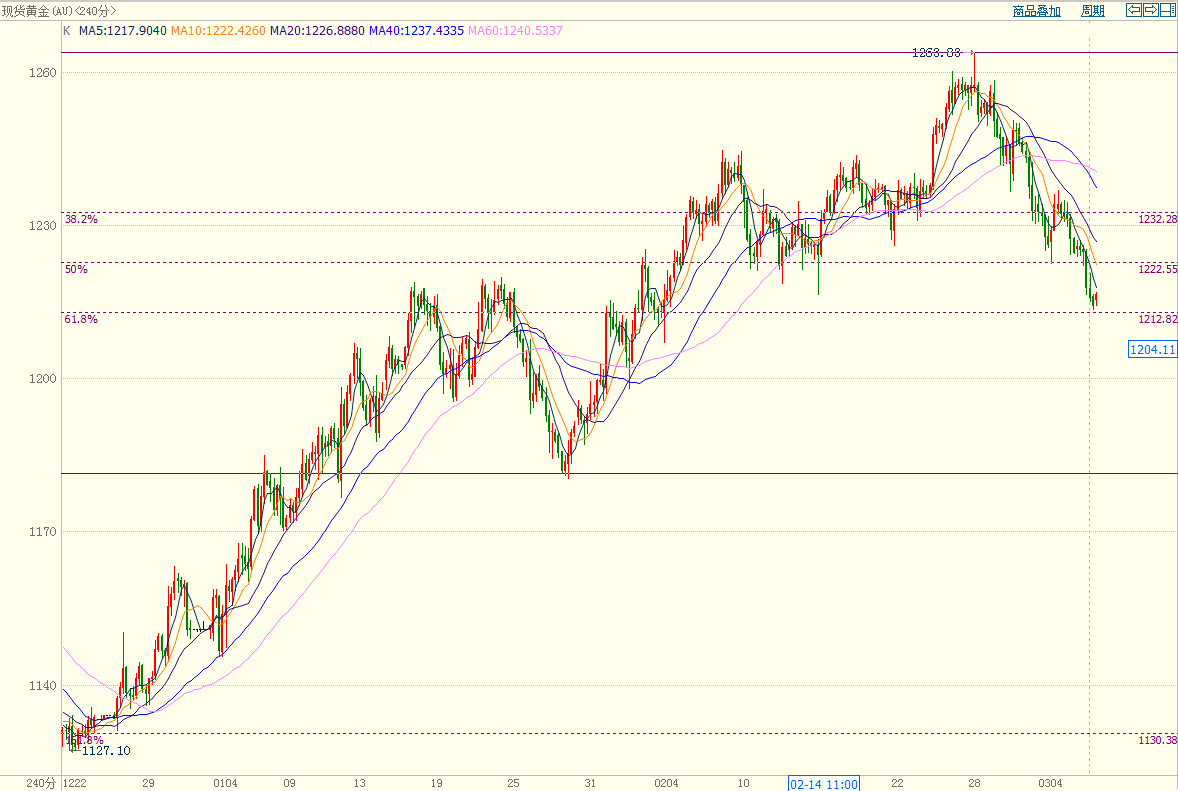The height and width of the screenshot is (791, 1178).
Task: Click the 现货黄金(AU) chart title
Action: (x=59, y=11)
